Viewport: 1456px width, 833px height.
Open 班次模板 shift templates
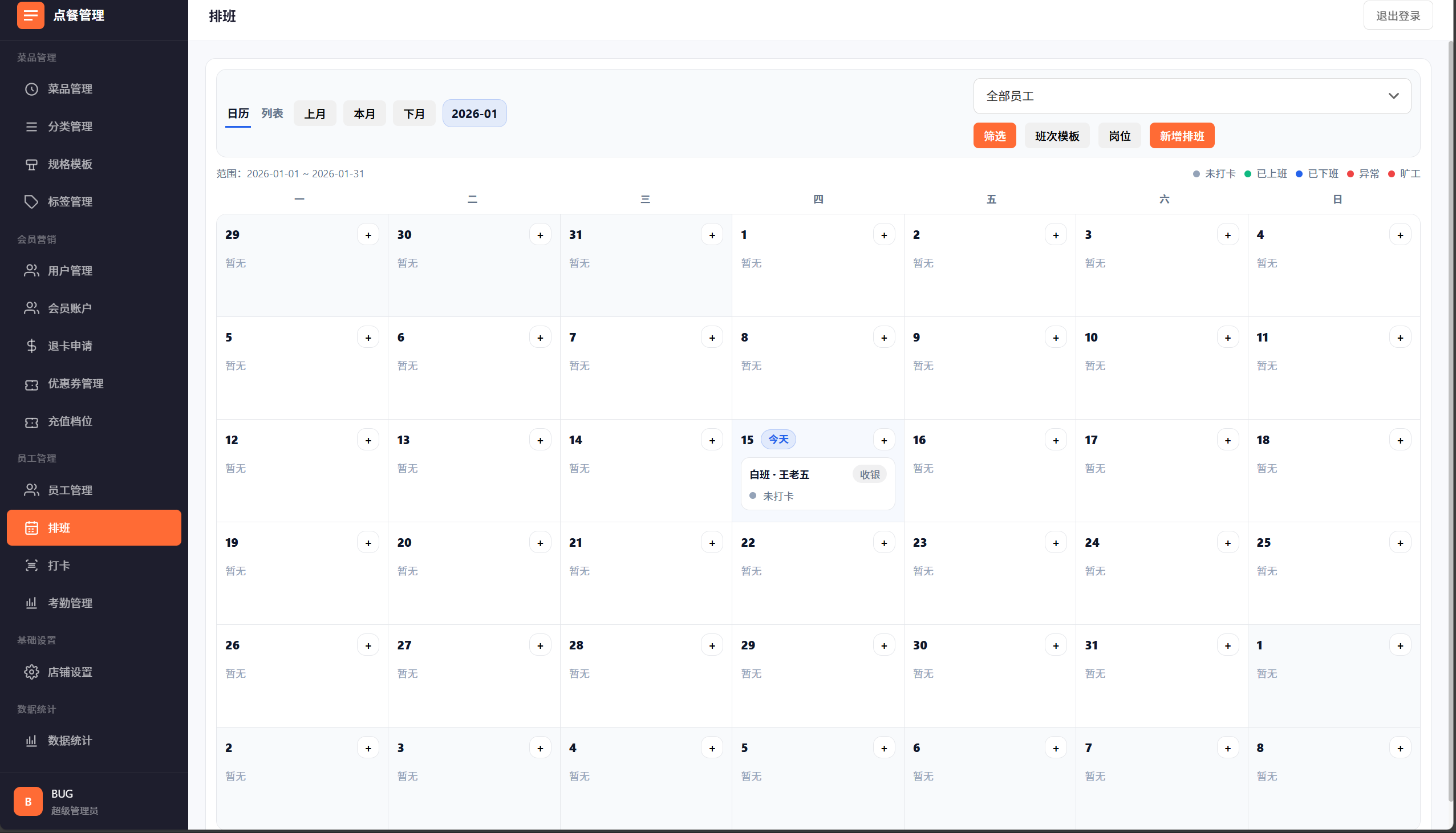(x=1057, y=136)
